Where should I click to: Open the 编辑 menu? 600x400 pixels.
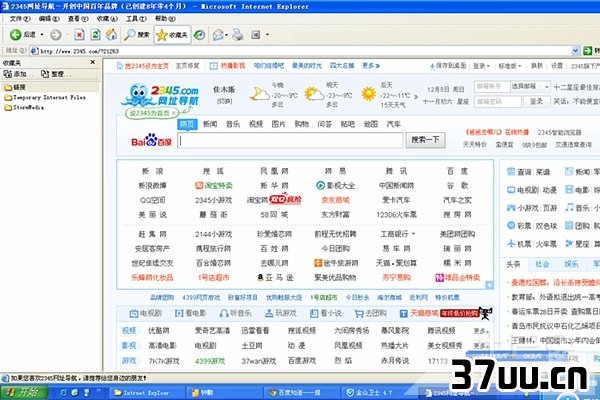tap(49, 18)
